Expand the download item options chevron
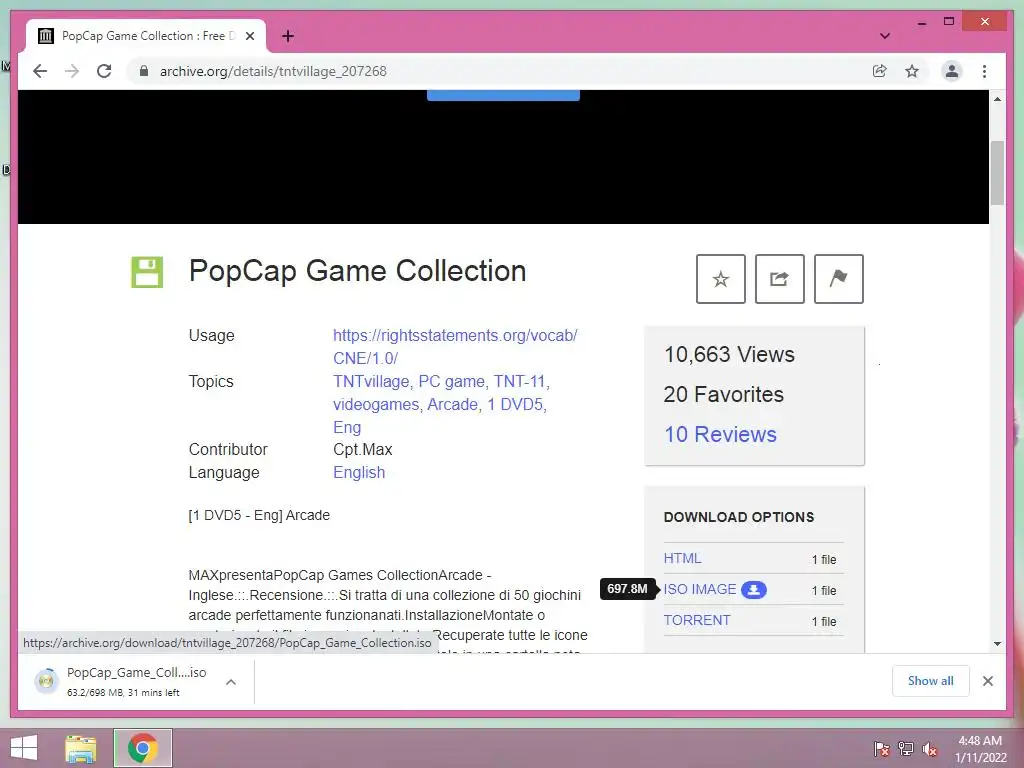Viewport: 1024px width, 768px height. pos(231,682)
